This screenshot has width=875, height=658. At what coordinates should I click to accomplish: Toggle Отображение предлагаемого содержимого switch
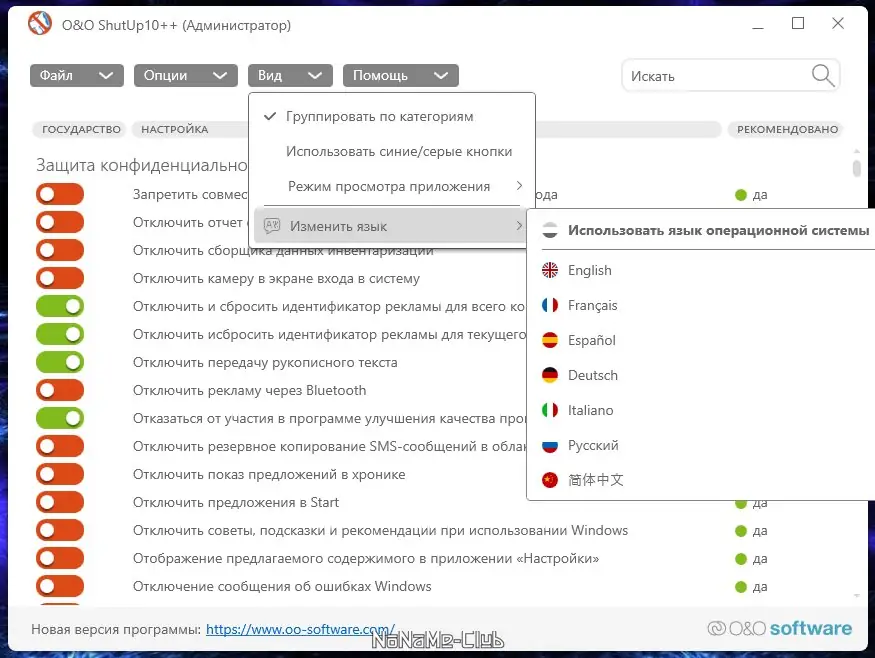click(60, 558)
